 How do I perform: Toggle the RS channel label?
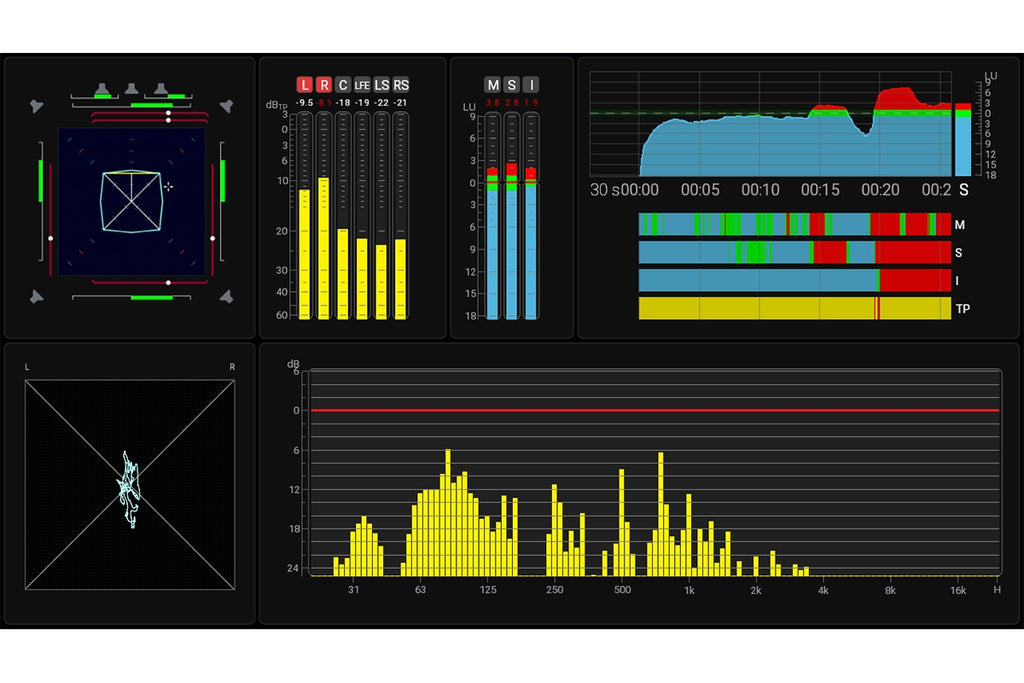click(401, 85)
